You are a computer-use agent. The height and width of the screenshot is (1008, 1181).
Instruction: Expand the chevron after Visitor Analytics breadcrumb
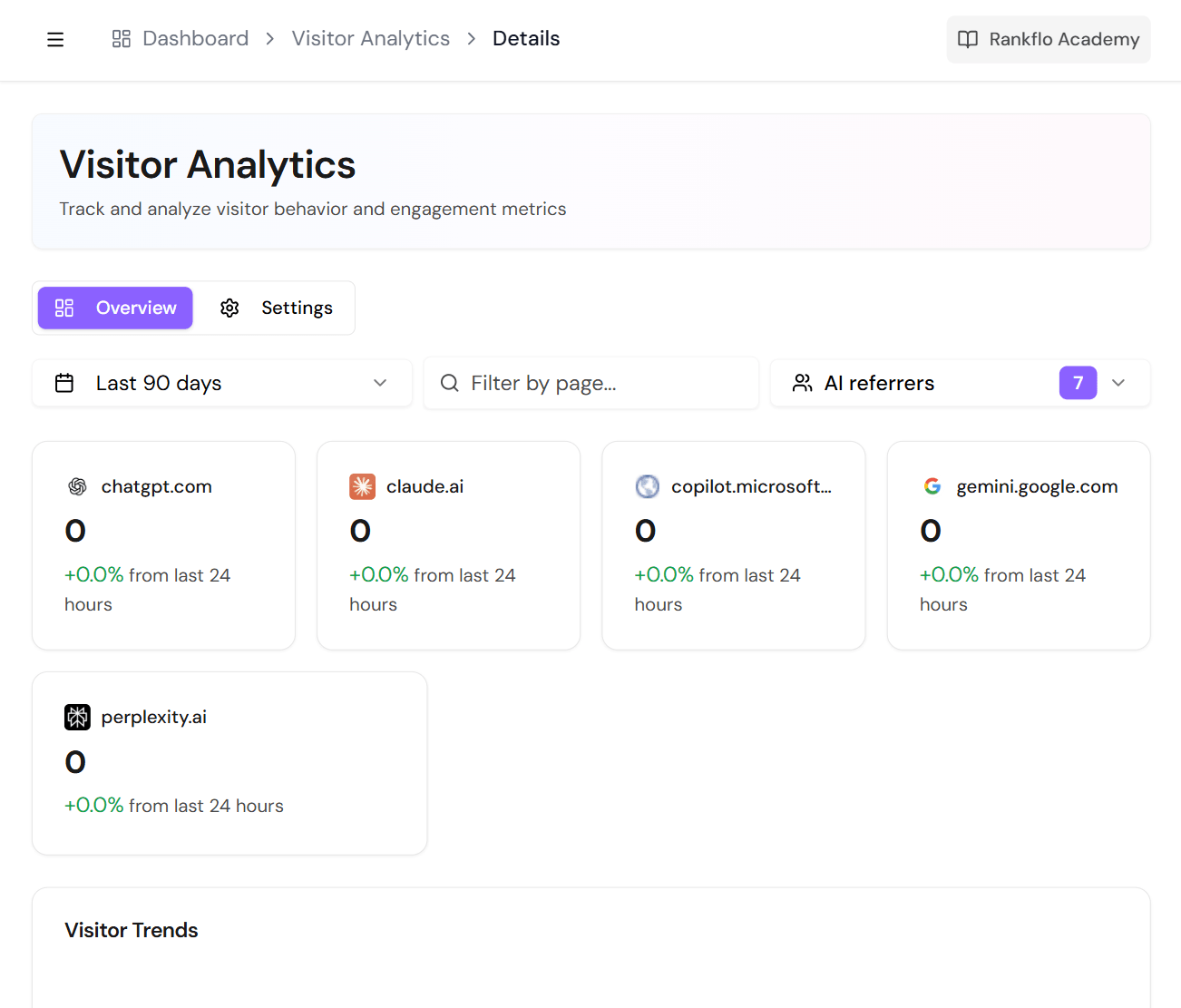471,39
